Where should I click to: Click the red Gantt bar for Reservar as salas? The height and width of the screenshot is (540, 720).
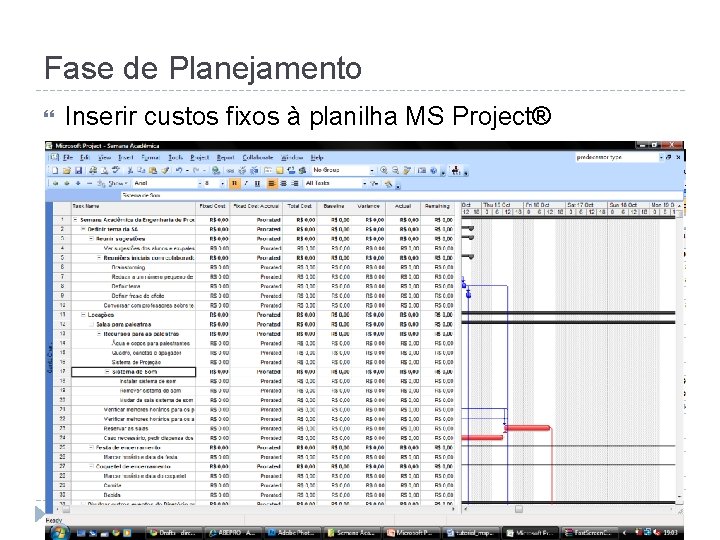(x=527, y=428)
